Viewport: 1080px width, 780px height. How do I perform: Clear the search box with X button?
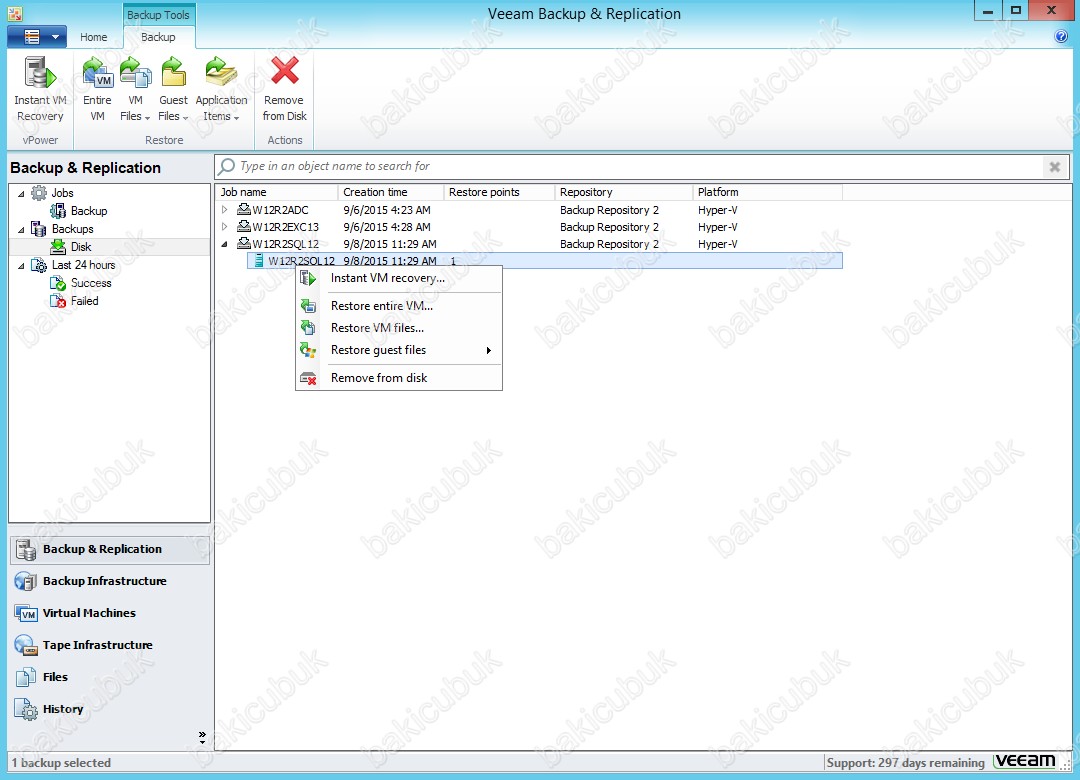(1055, 166)
